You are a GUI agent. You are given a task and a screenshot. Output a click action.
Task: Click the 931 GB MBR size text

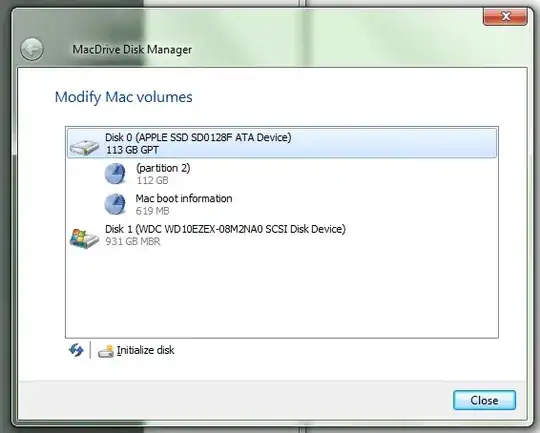click(x=133, y=241)
